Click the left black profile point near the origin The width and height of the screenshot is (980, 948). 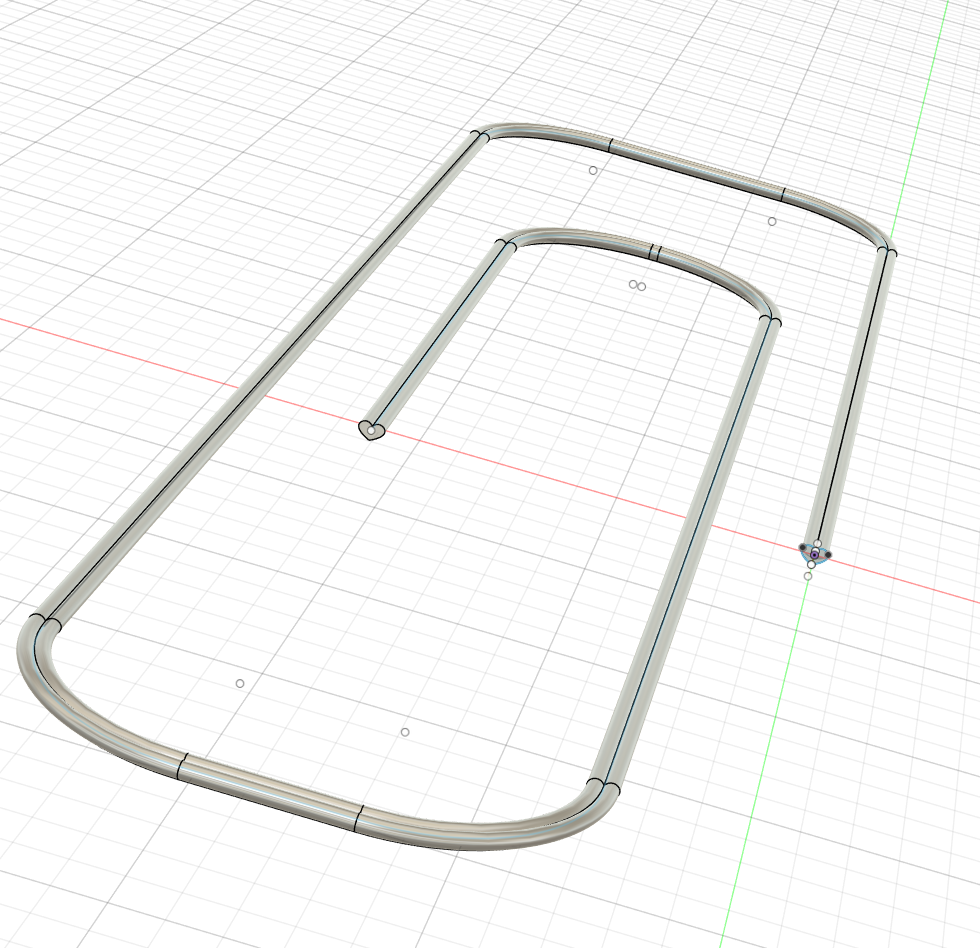(802, 547)
